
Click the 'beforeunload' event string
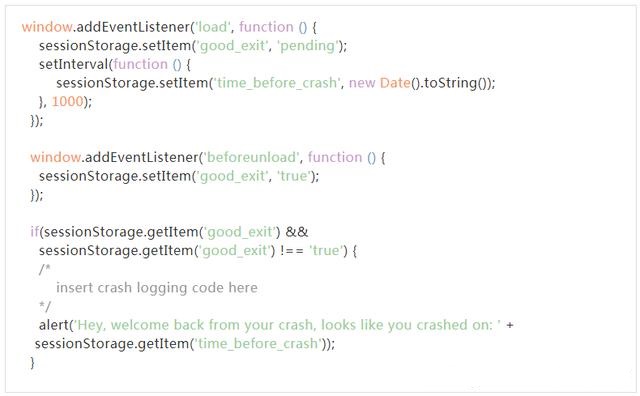tap(251, 157)
